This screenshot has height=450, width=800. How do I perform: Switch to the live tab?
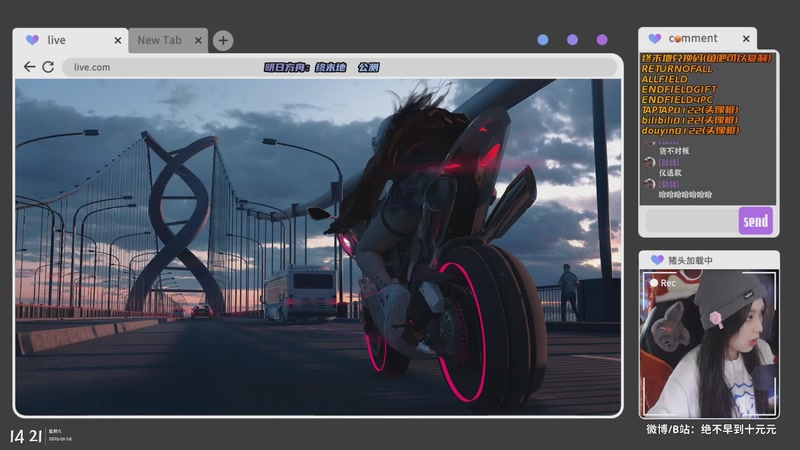[x=70, y=40]
